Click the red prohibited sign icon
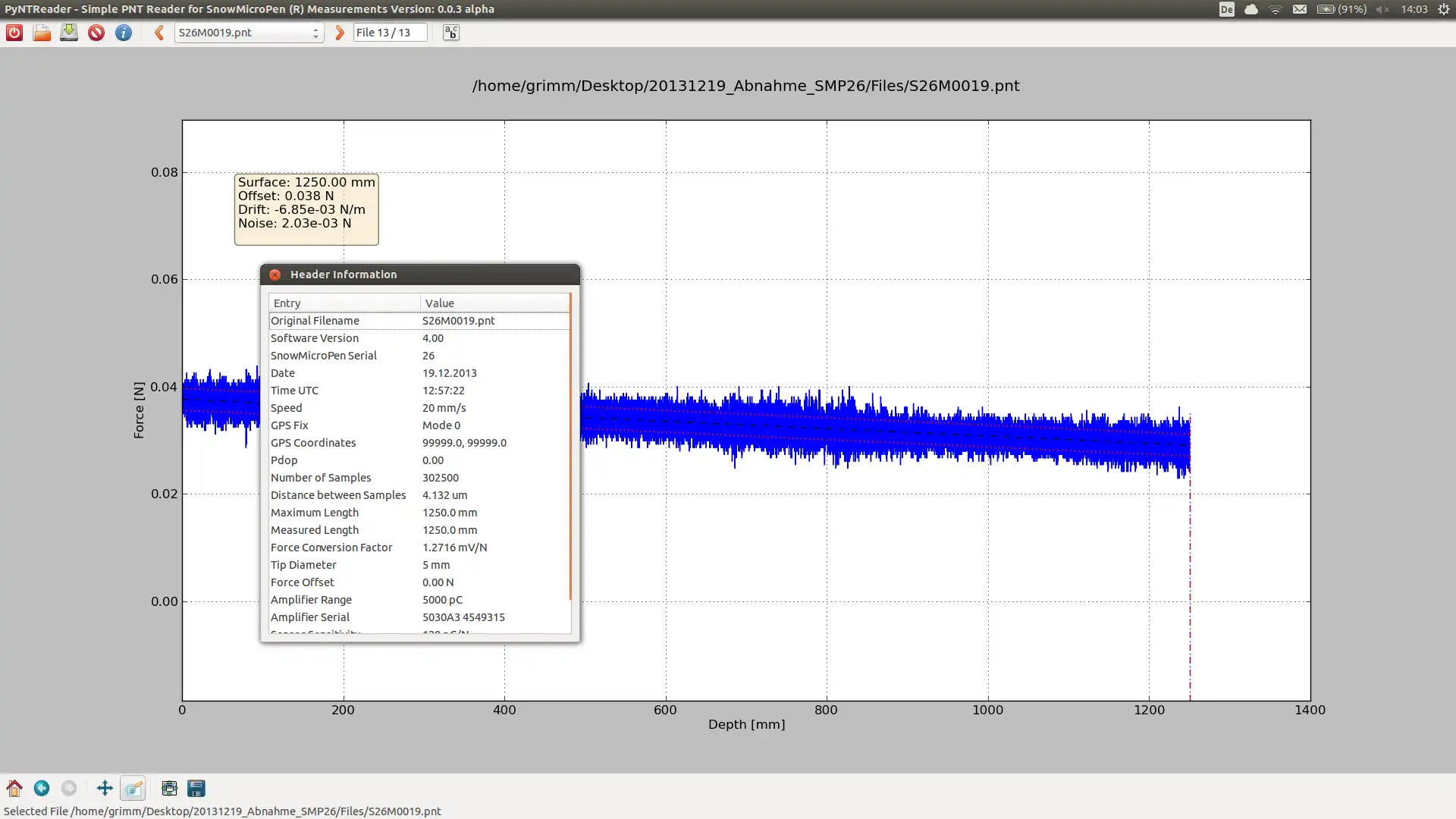1456x819 pixels. pos(96,33)
